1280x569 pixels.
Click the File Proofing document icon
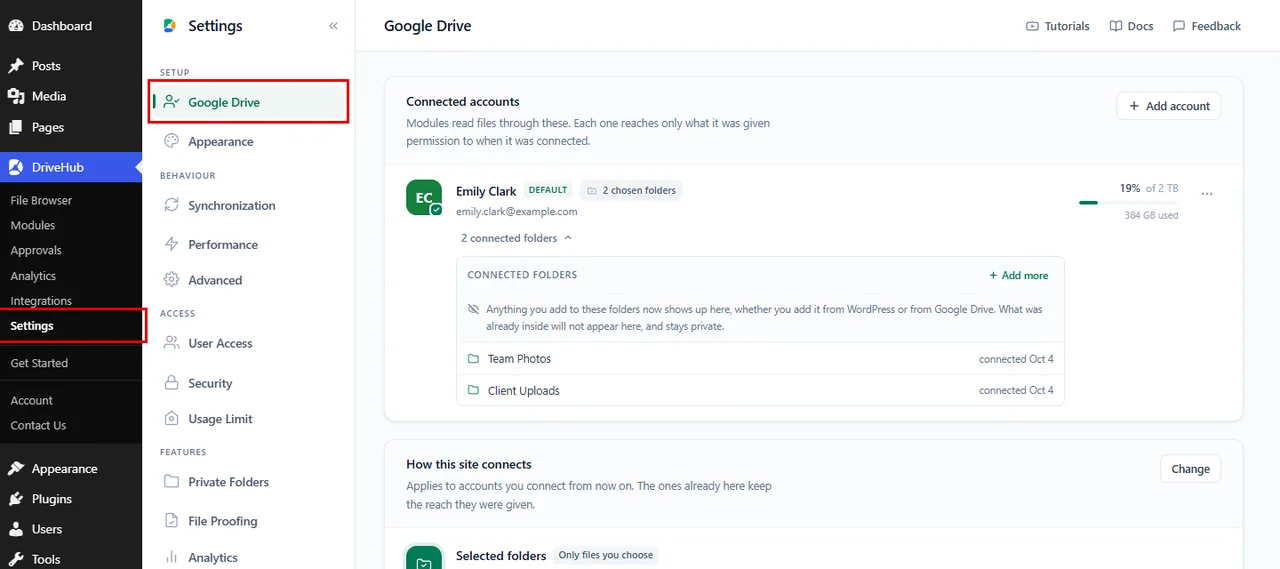coord(171,521)
